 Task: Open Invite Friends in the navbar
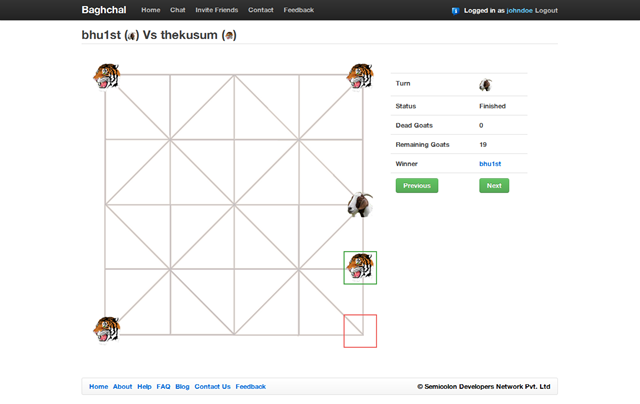[x=216, y=10]
